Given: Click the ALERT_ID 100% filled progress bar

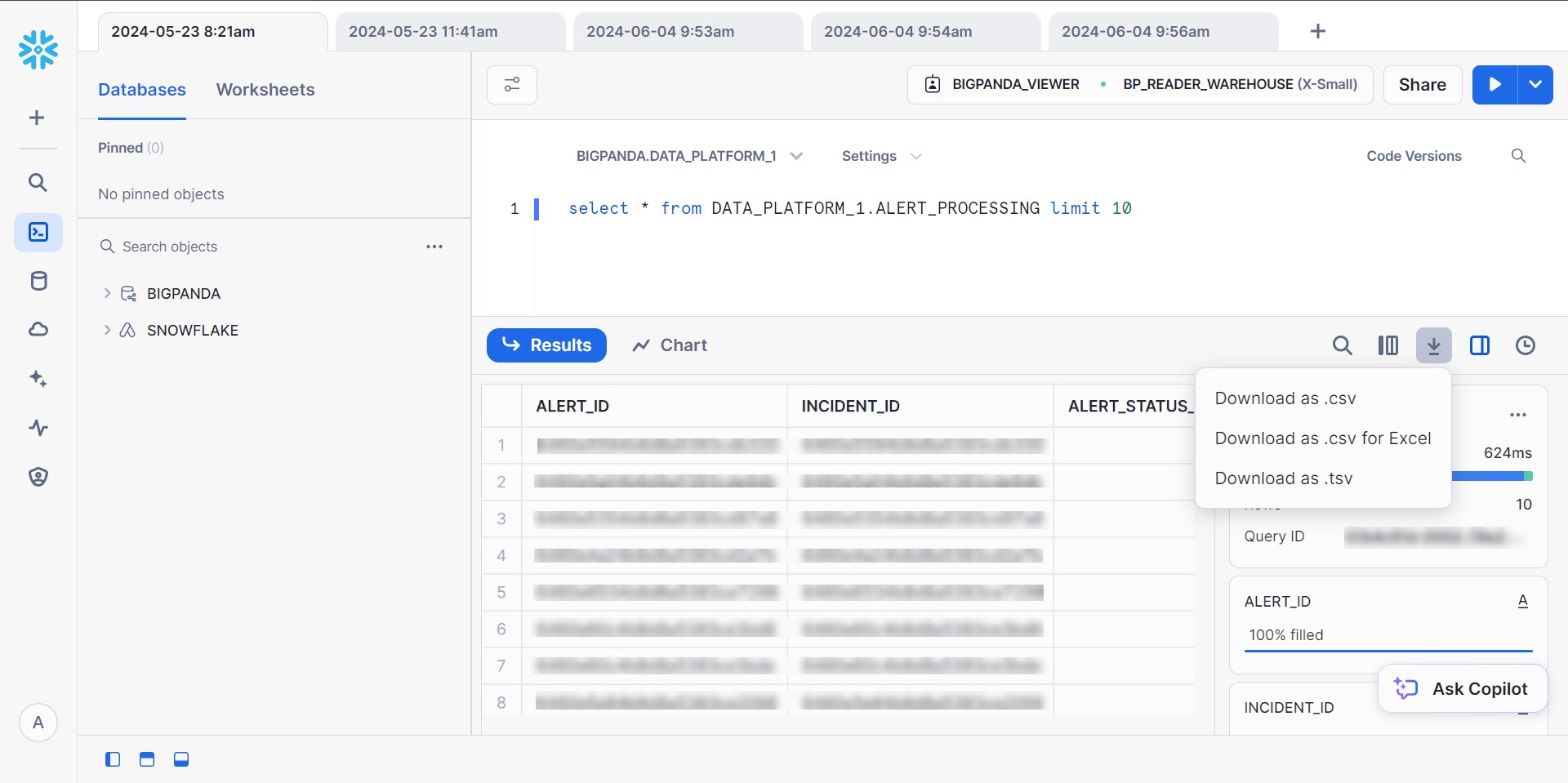Looking at the screenshot, I should coord(1387,652).
